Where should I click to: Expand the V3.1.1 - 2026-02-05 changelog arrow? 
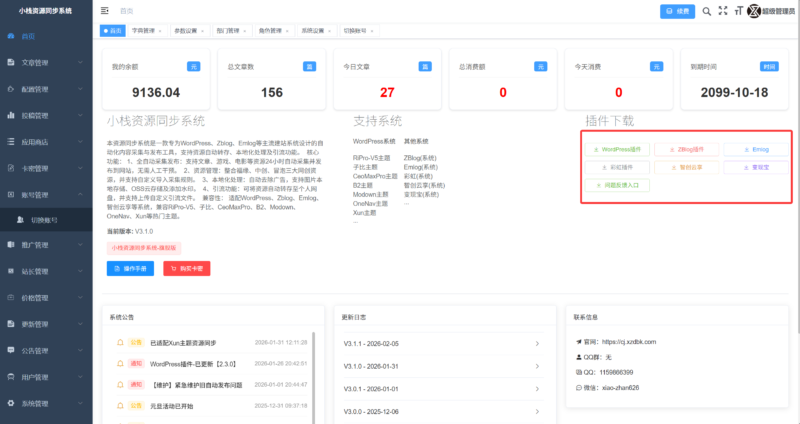pos(537,343)
